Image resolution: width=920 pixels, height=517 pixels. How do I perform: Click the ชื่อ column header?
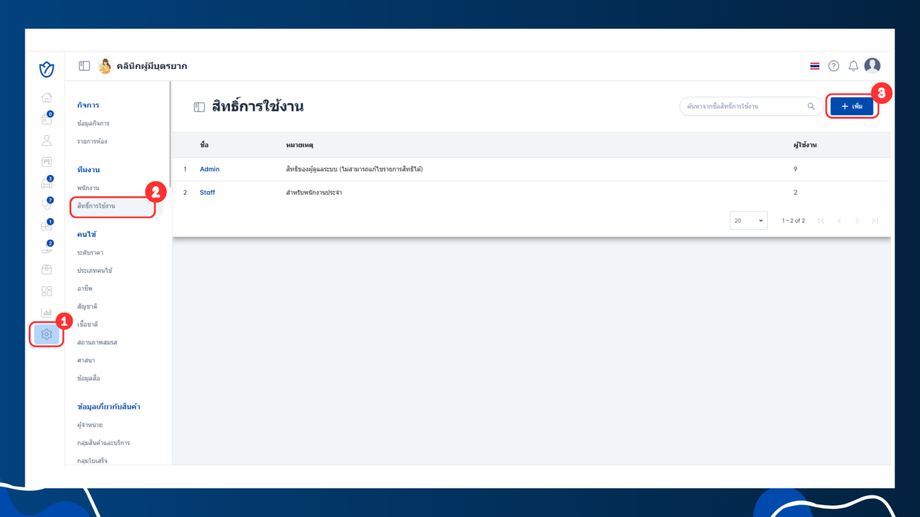204,145
